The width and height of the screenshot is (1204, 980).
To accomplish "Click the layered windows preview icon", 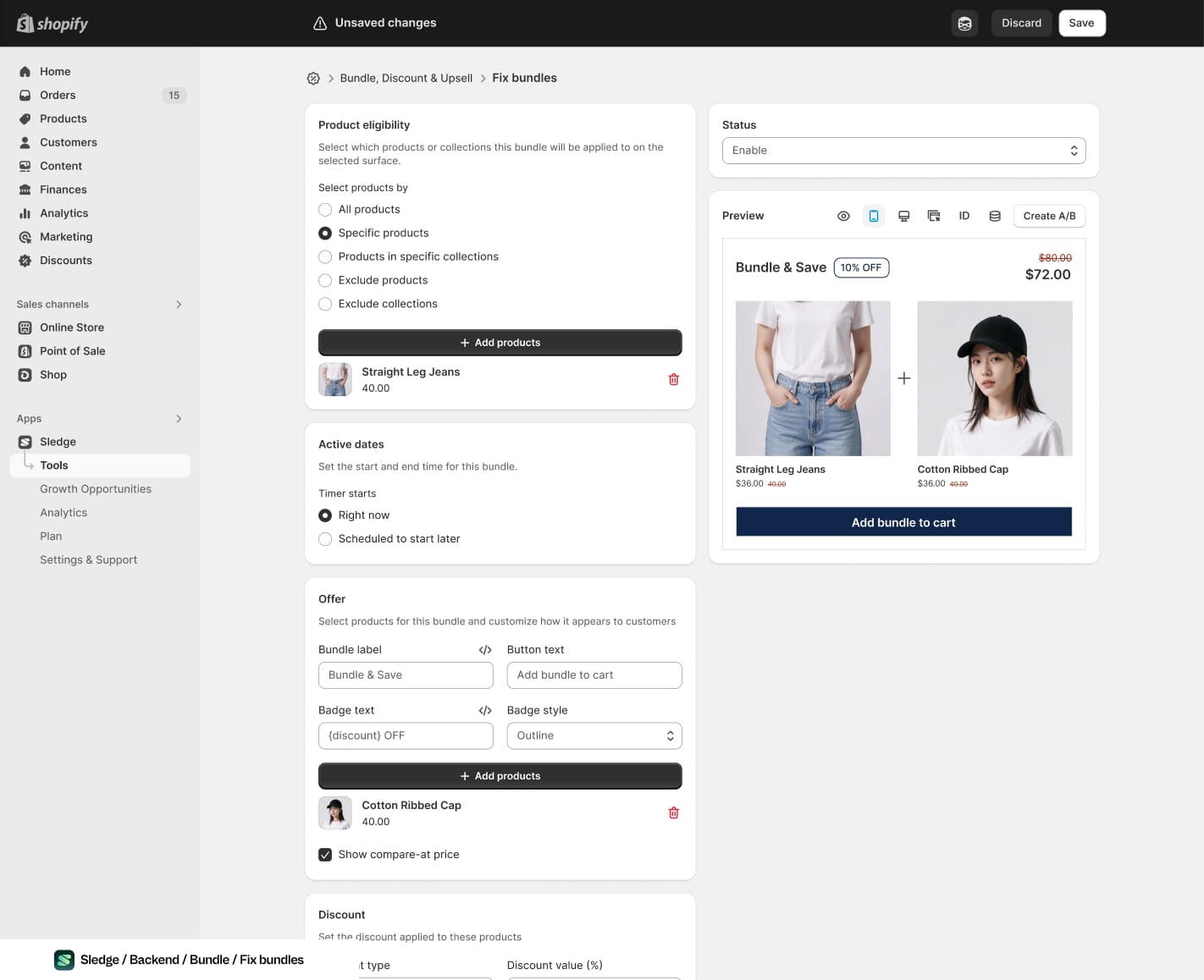I will tap(934, 216).
